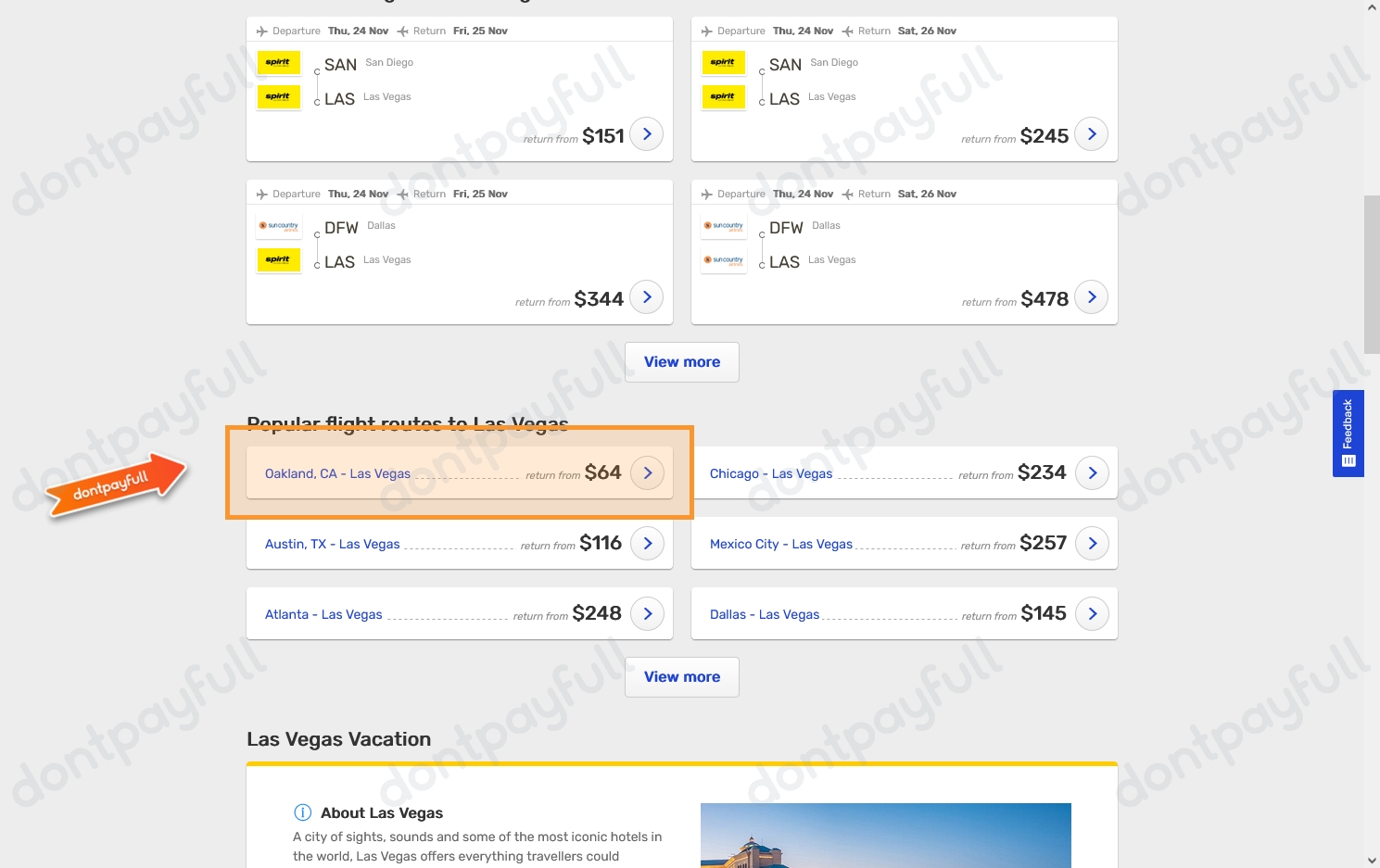Click the Spirit logo on the LAS row of the $245 card
Screen dimensions: 1380x868
coord(723,97)
